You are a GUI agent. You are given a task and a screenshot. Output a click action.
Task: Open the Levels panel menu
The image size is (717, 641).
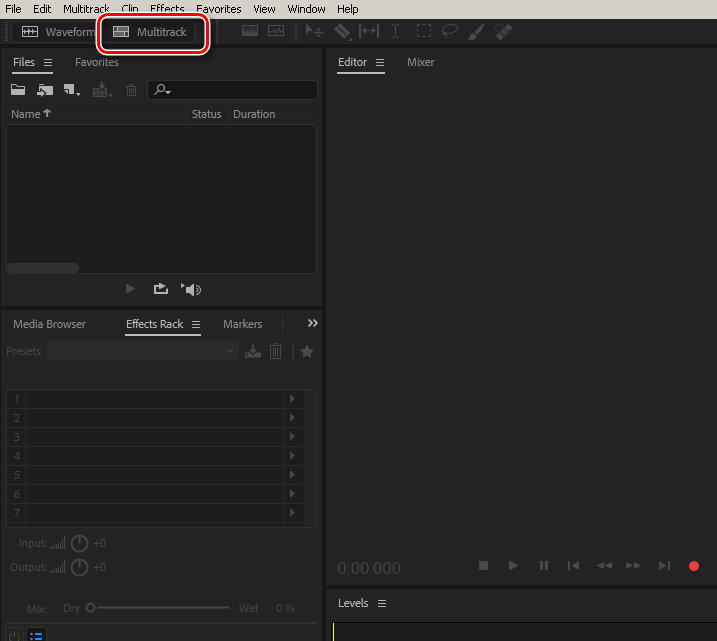click(x=382, y=604)
